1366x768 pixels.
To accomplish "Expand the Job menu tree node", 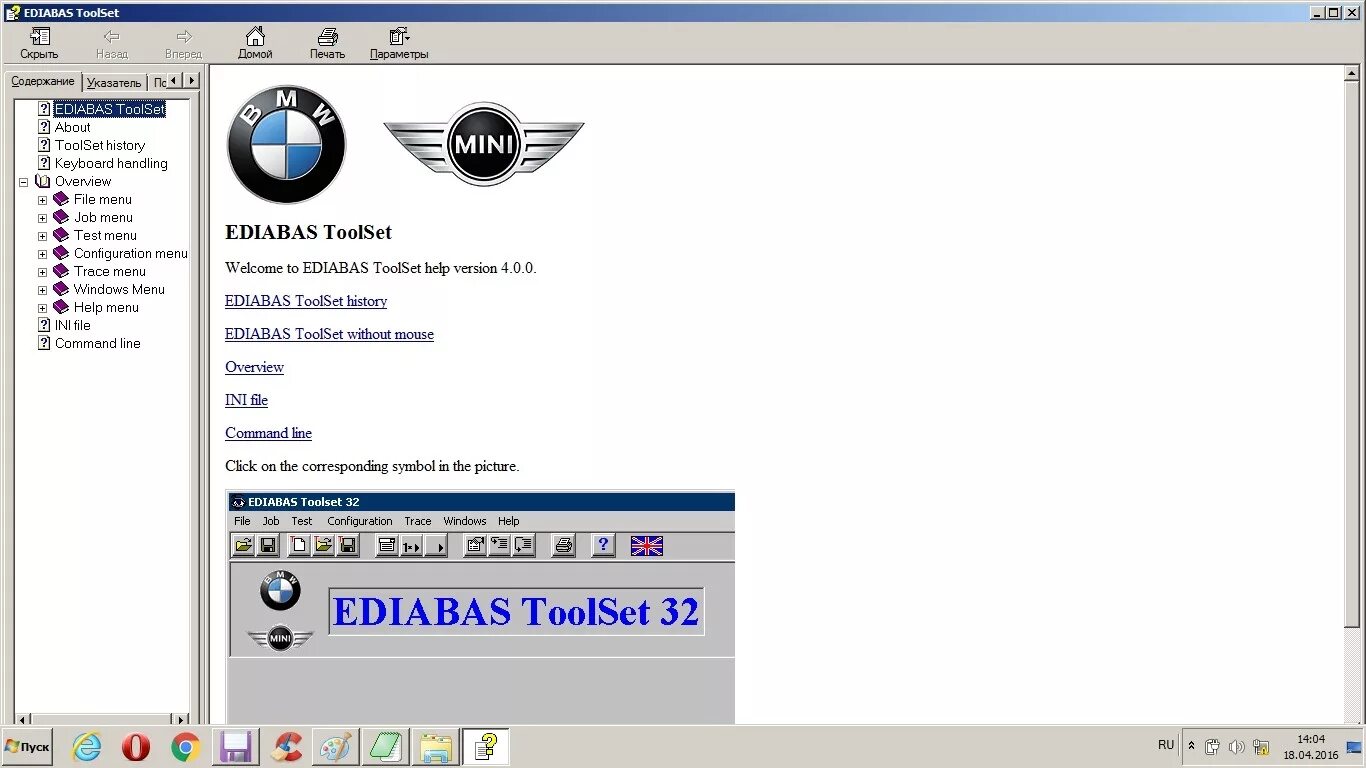I will click(x=42, y=218).
